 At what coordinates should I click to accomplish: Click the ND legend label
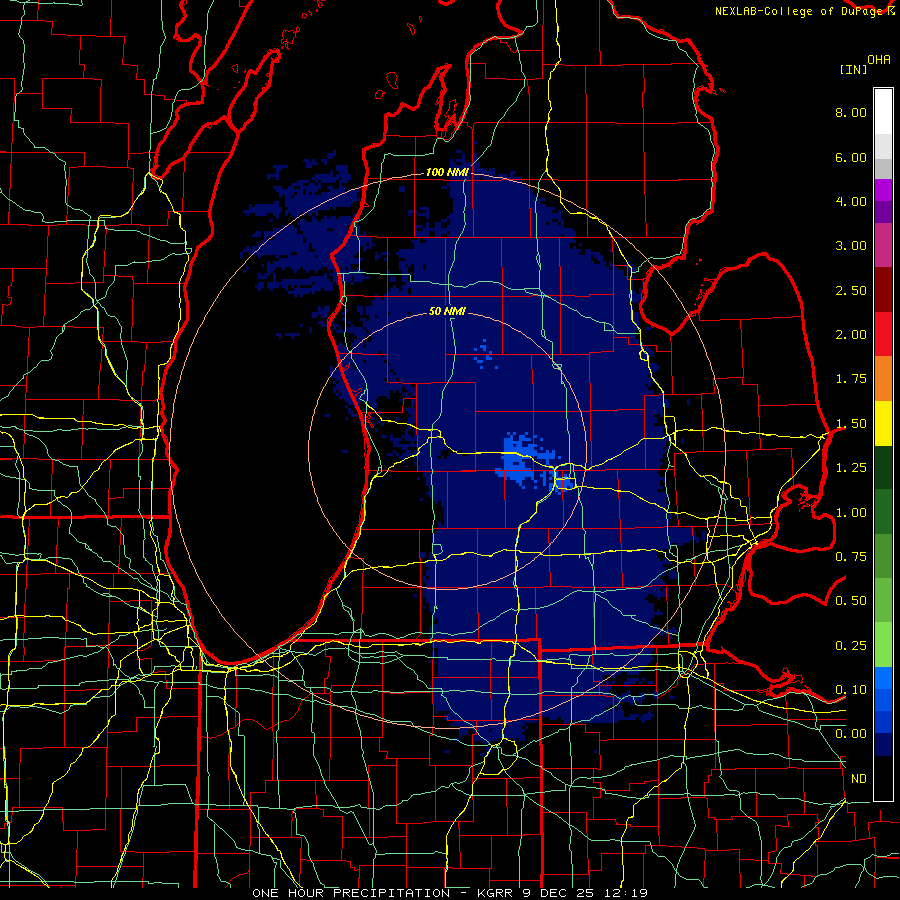pyautogui.click(x=859, y=779)
